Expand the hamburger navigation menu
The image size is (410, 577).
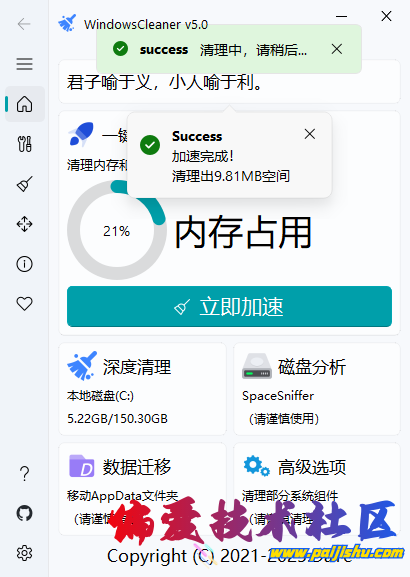pyautogui.click(x=24, y=64)
